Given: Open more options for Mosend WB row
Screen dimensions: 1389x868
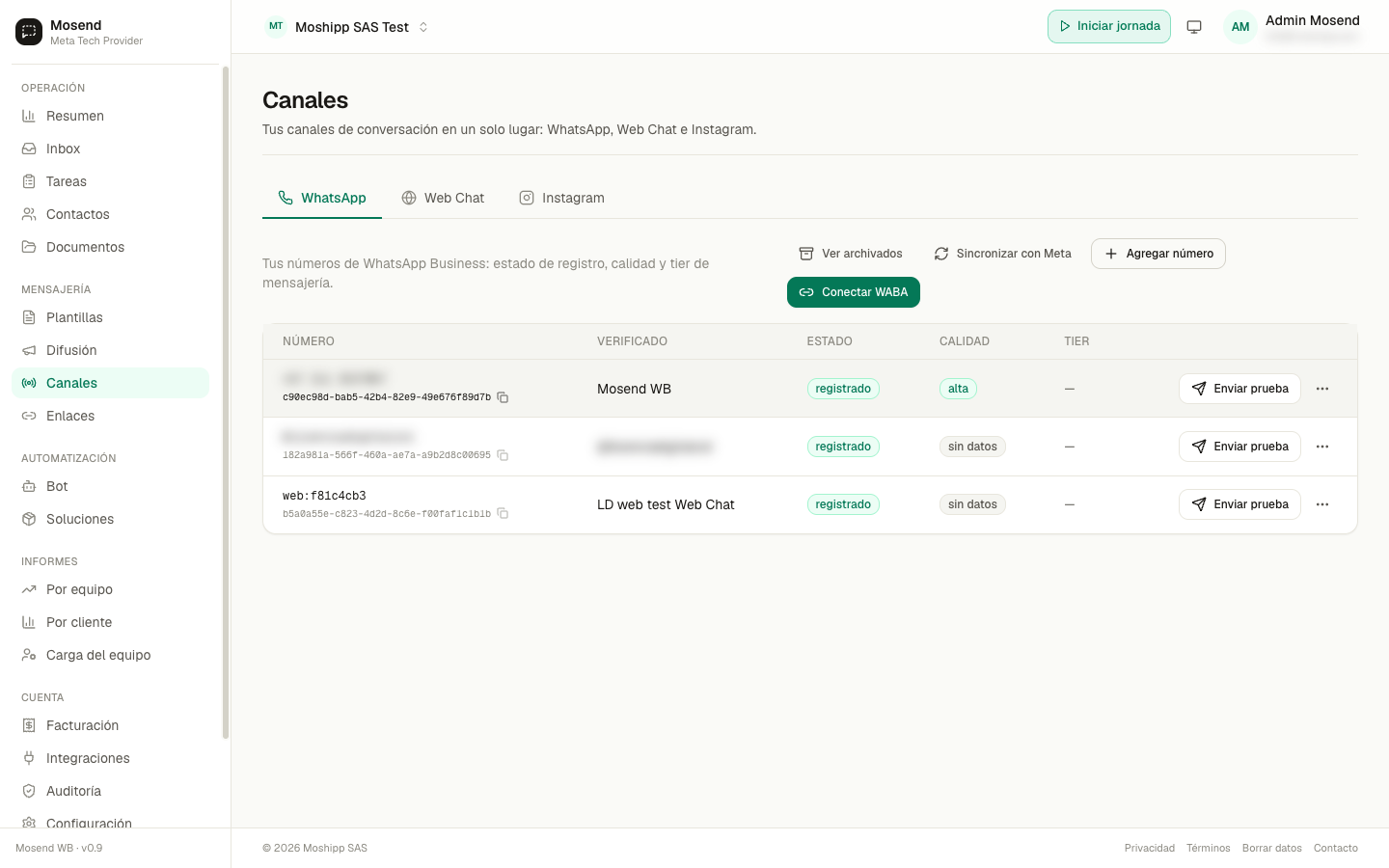Looking at the screenshot, I should (1322, 389).
